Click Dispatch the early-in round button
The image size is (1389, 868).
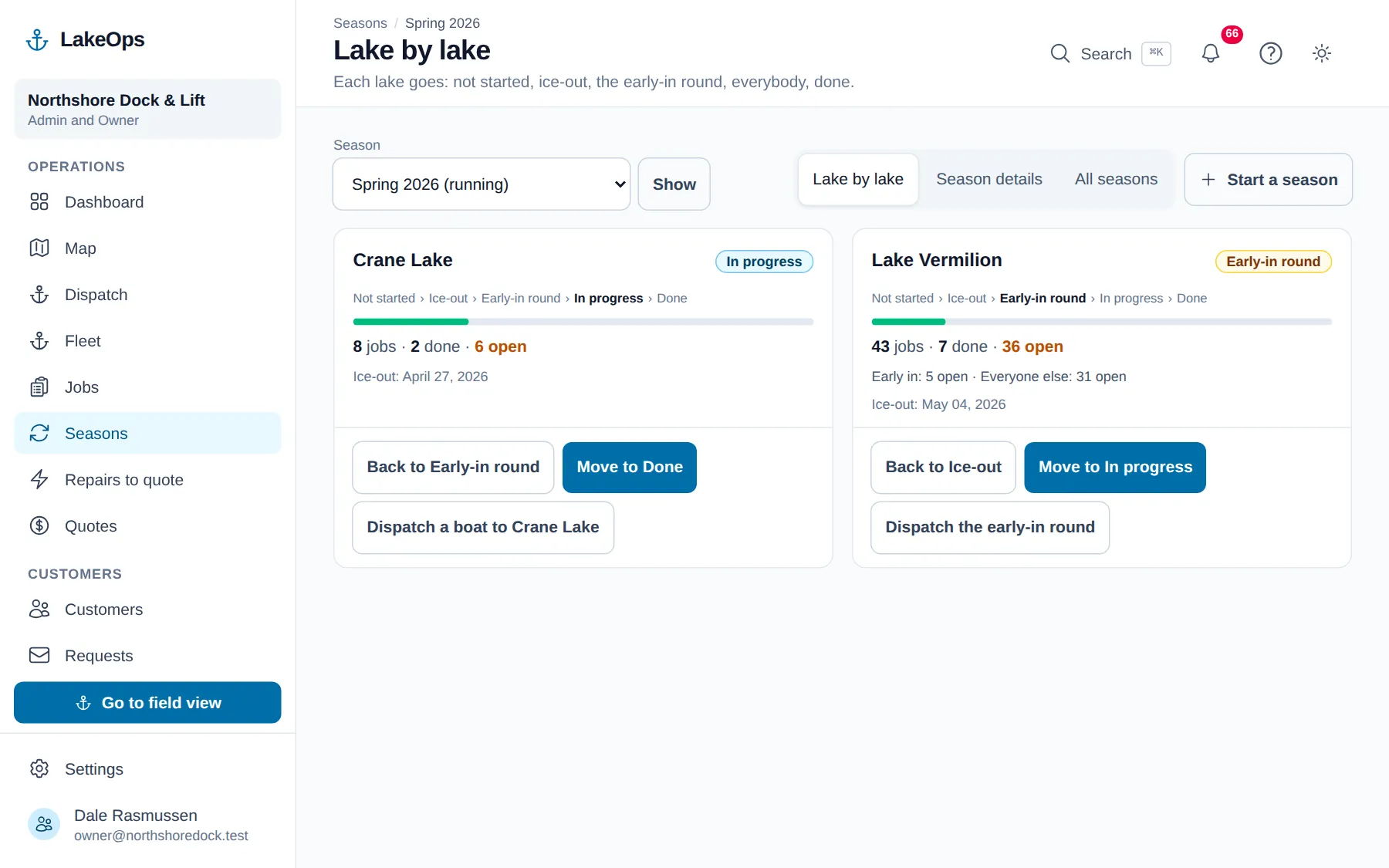coord(990,528)
